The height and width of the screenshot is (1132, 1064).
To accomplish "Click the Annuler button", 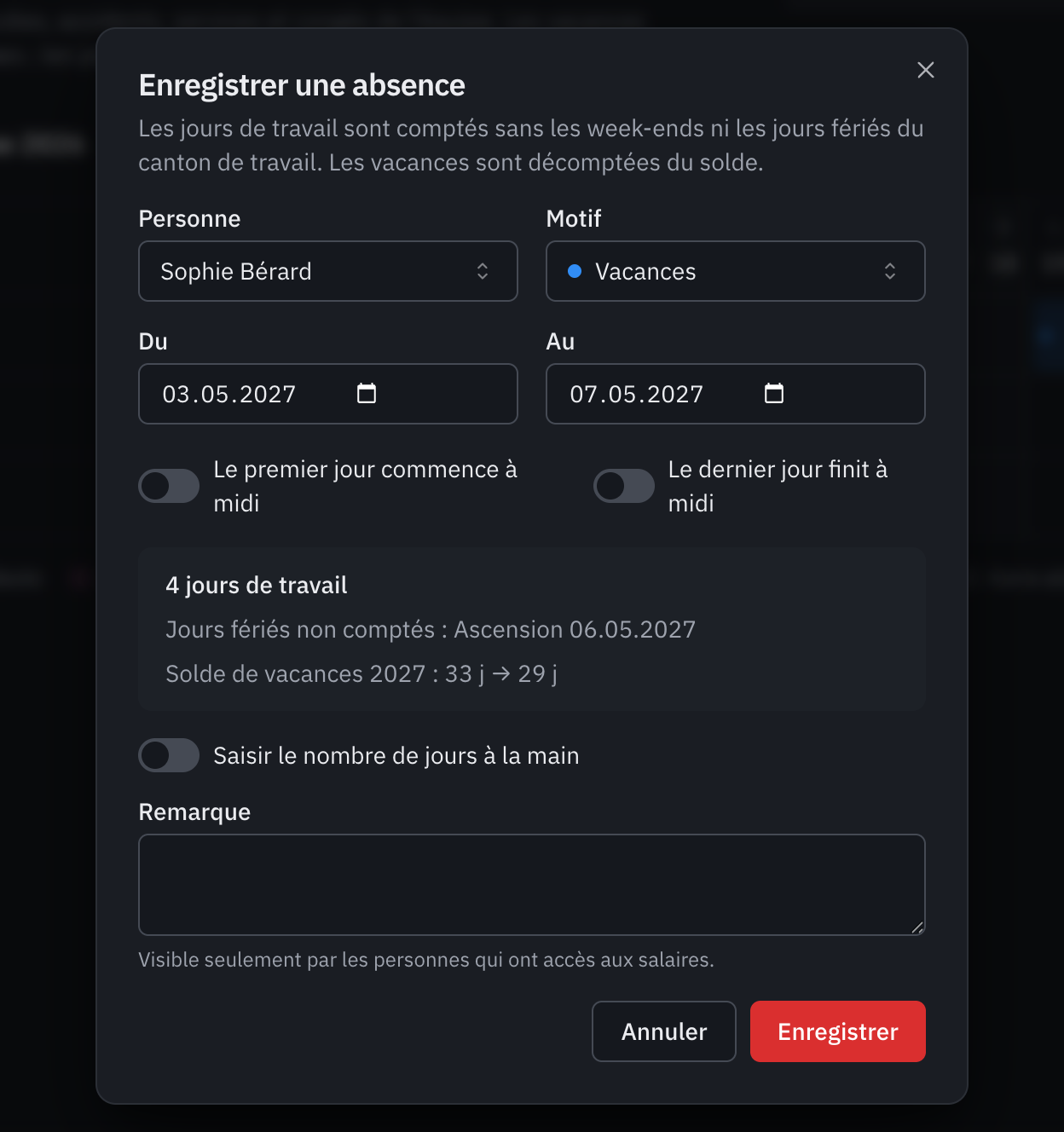I will click(x=664, y=1031).
